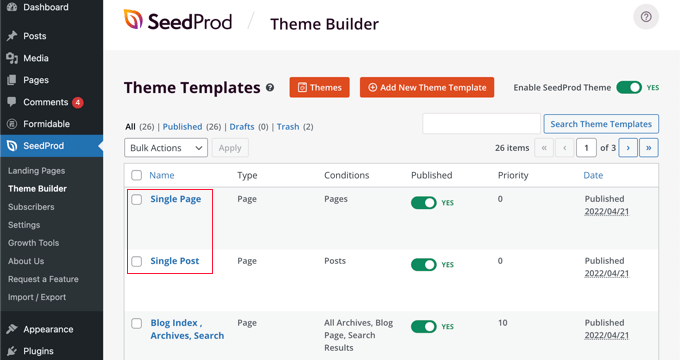Screen dimensions: 680x360
Task: Open Pages in the sidebar menu
Action: tap(36, 80)
